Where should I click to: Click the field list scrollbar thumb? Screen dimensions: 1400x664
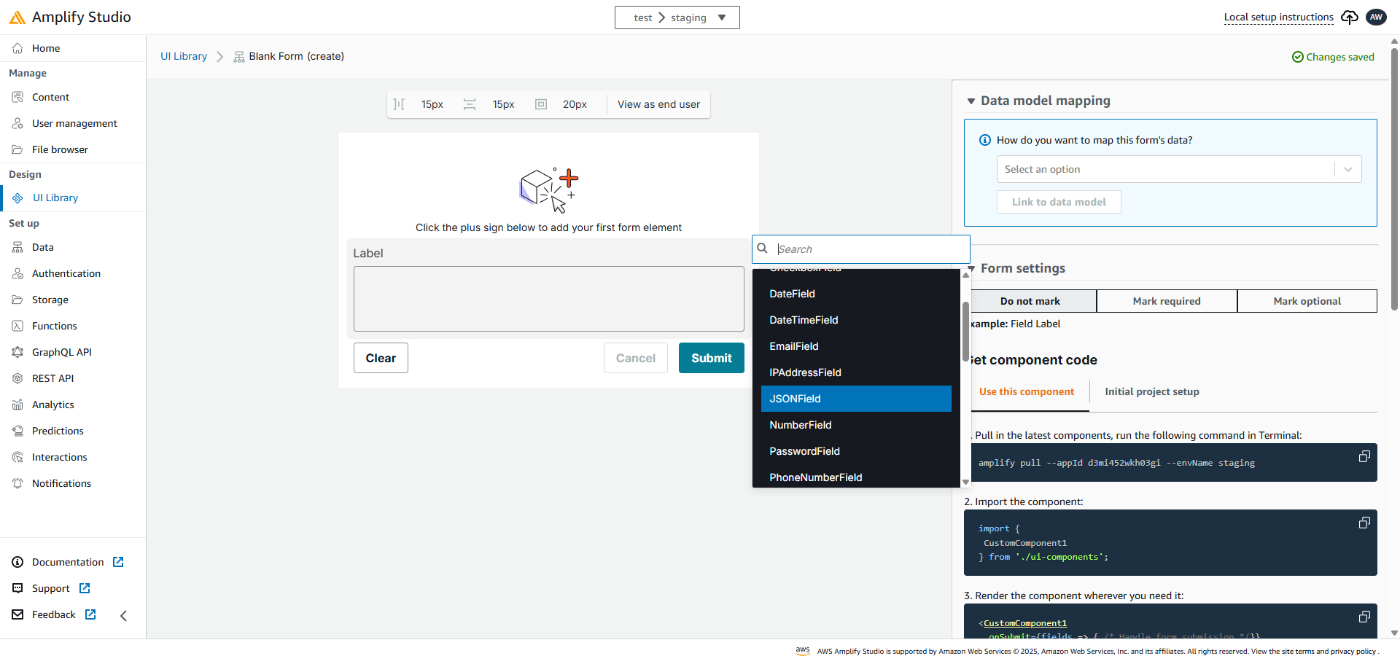coord(965,330)
